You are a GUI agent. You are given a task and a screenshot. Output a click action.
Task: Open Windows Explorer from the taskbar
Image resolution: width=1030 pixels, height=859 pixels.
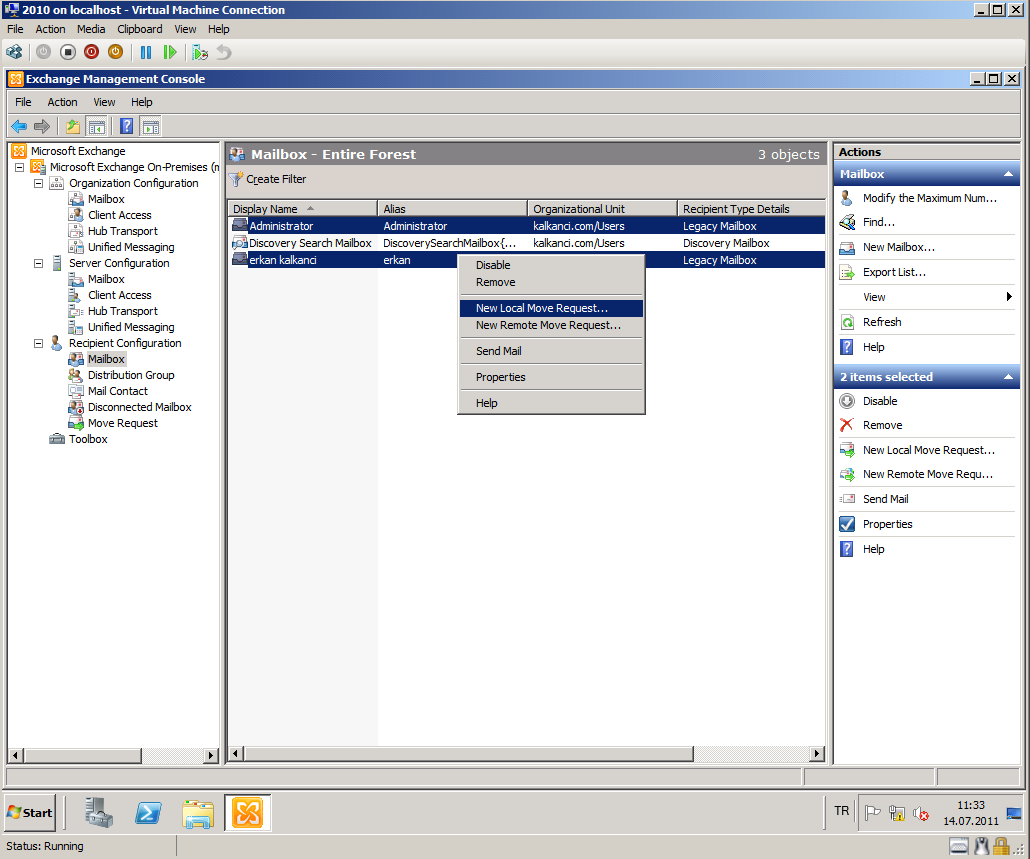(198, 813)
